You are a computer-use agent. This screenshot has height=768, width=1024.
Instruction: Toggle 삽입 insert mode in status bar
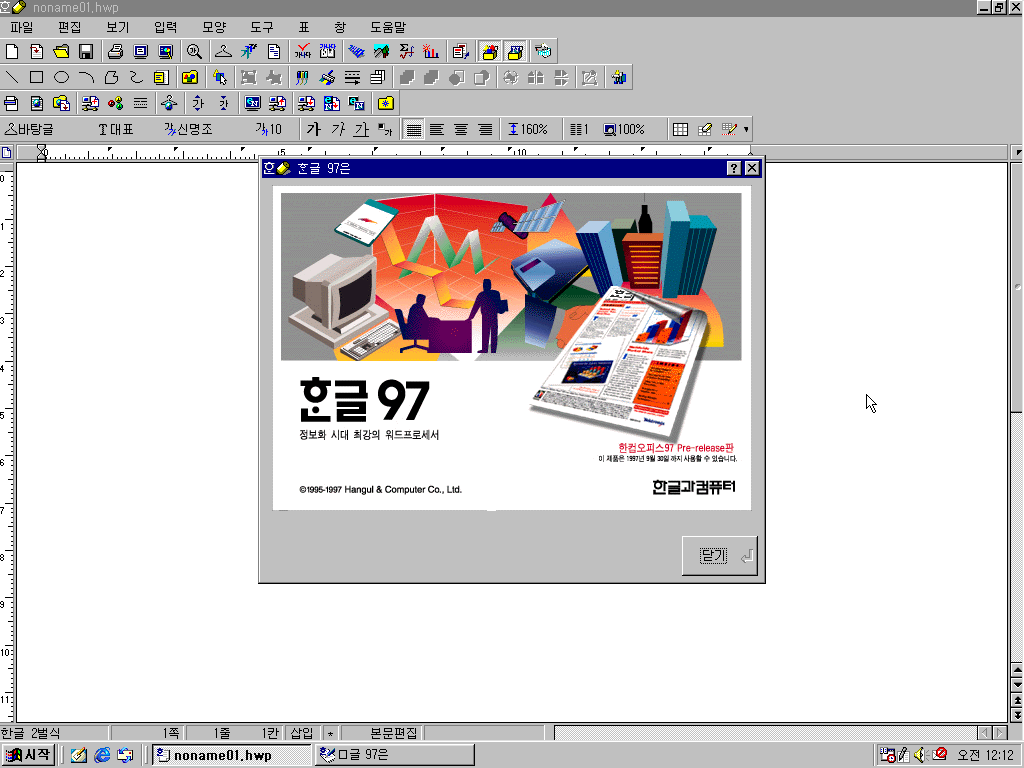tap(302, 733)
